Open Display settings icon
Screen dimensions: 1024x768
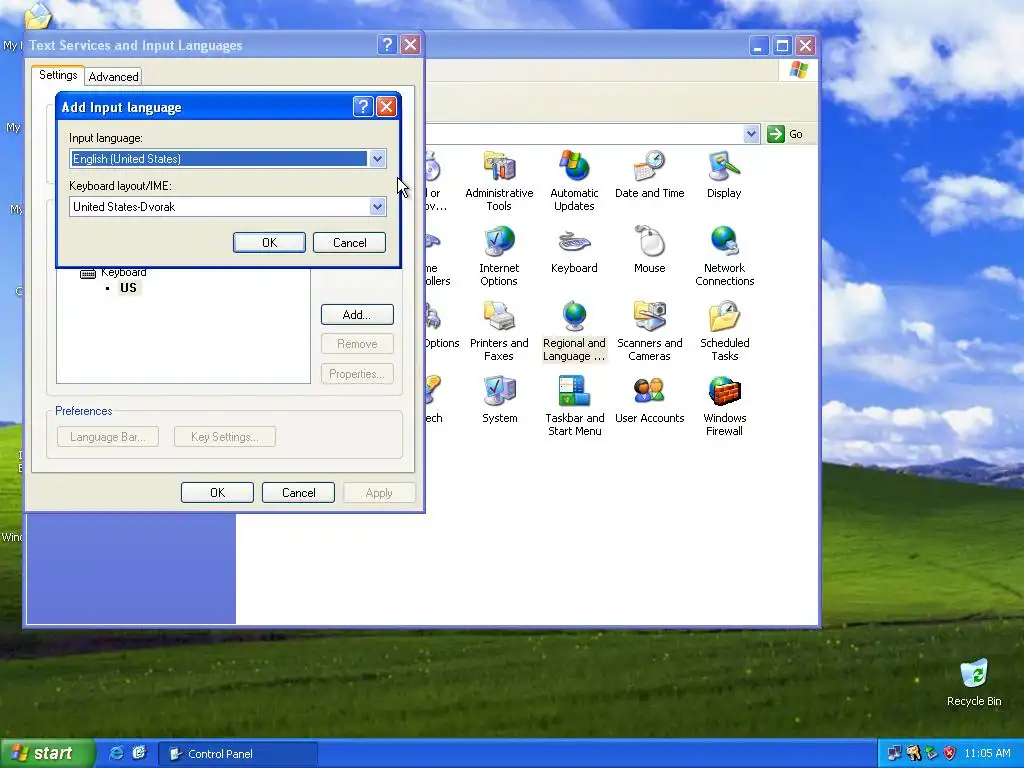coord(724,174)
